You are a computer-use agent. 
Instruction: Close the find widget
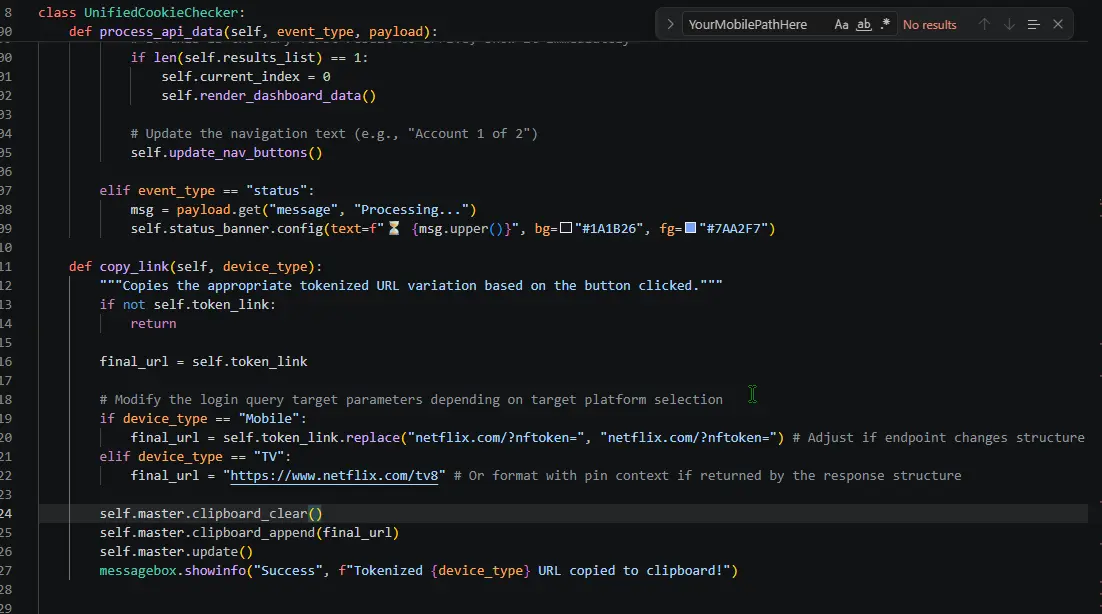pyautogui.click(x=1058, y=25)
